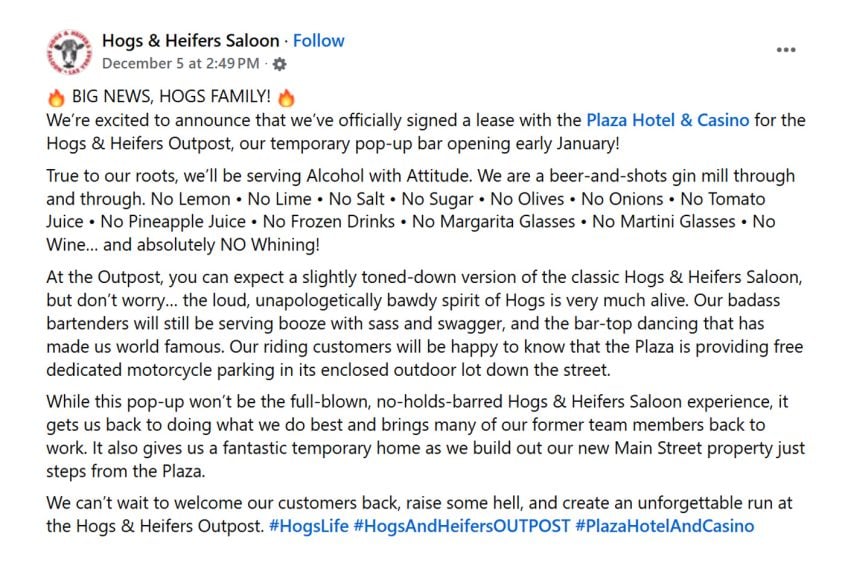Click the paragraph starting "We're excited to announce"
The image size is (845, 563).
coord(300,131)
